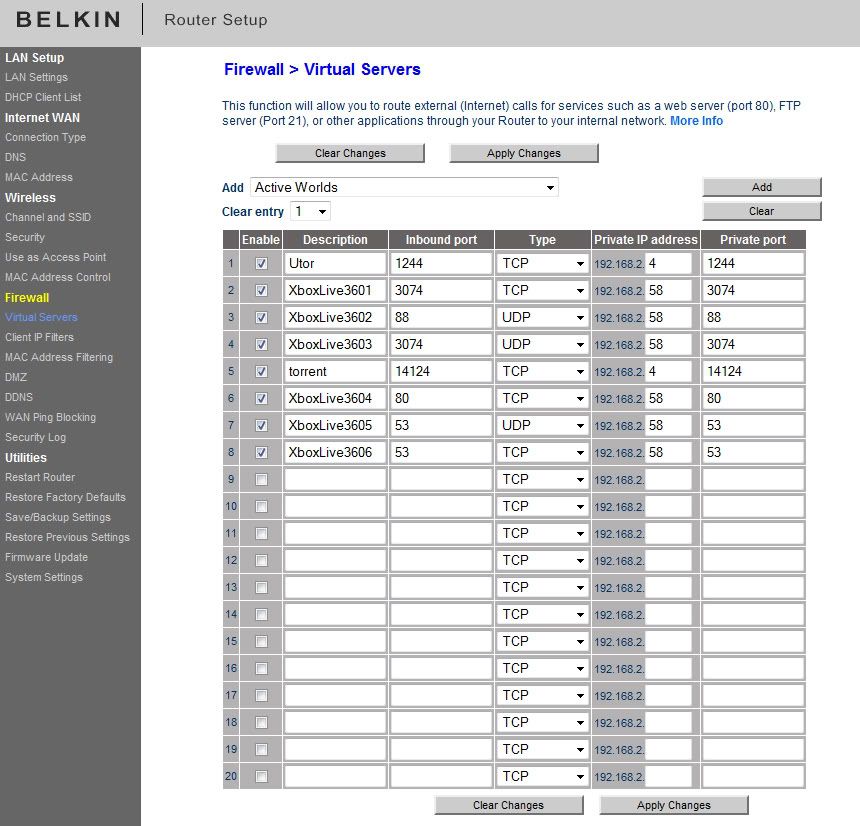The width and height of the screenshot is (860, 826).
Task: Change Type dropdown for XboxLive3602 row
Action: [543, 318]
